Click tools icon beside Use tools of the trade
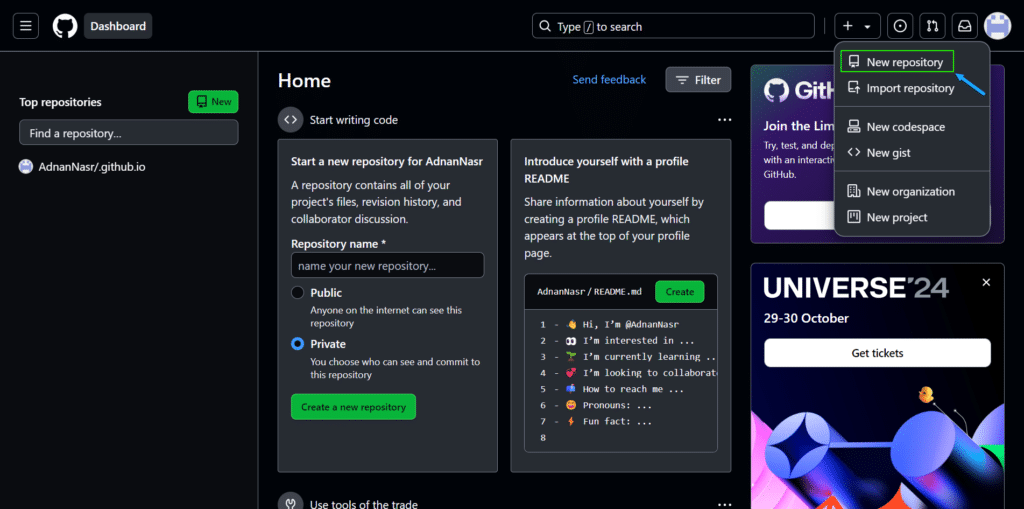The image size is (1024, 509). 291,504
